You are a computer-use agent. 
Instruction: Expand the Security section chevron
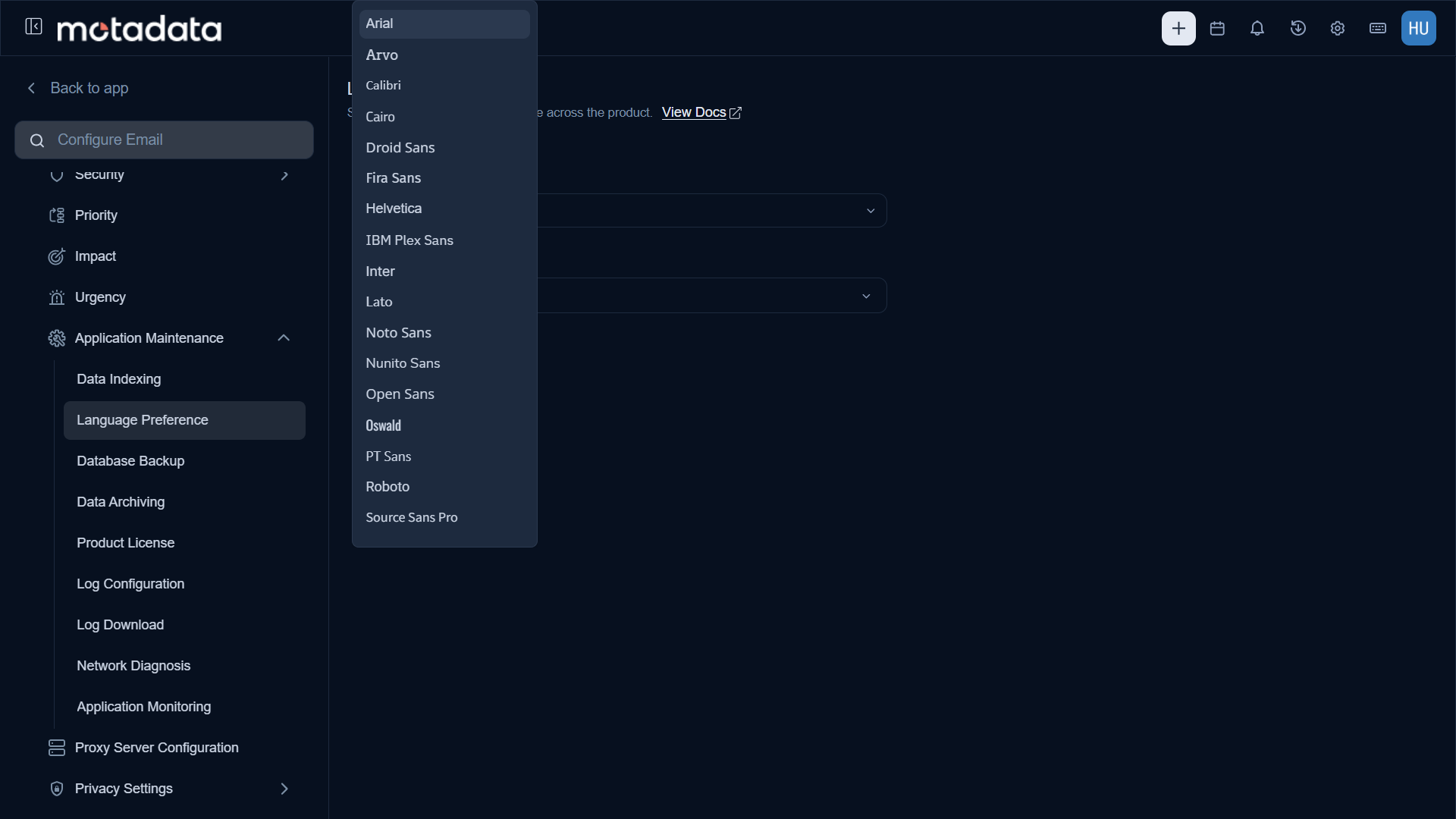tap(284, 175)
